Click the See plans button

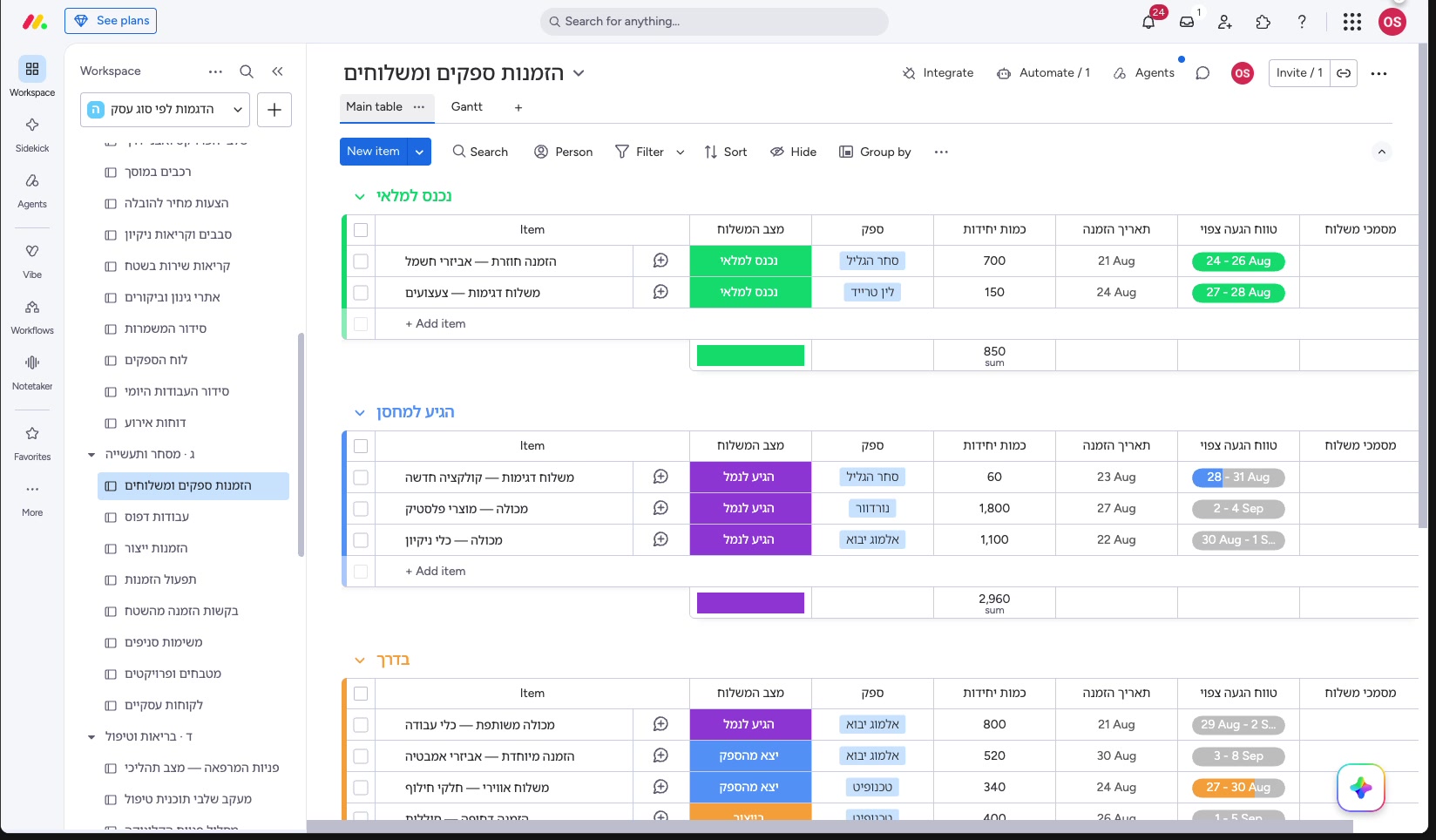(x=111, y=21)
